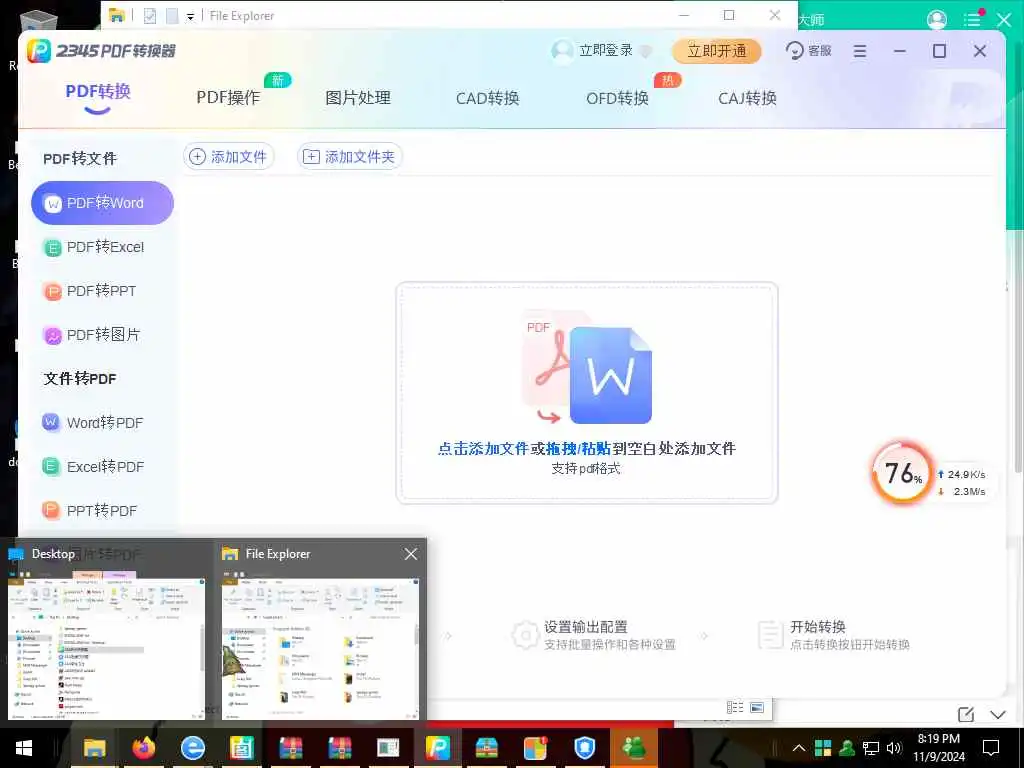Viewport: 1024px width, 768px height.
Task: Select PDF转Word in the sidebar
Action: point(102,203)
